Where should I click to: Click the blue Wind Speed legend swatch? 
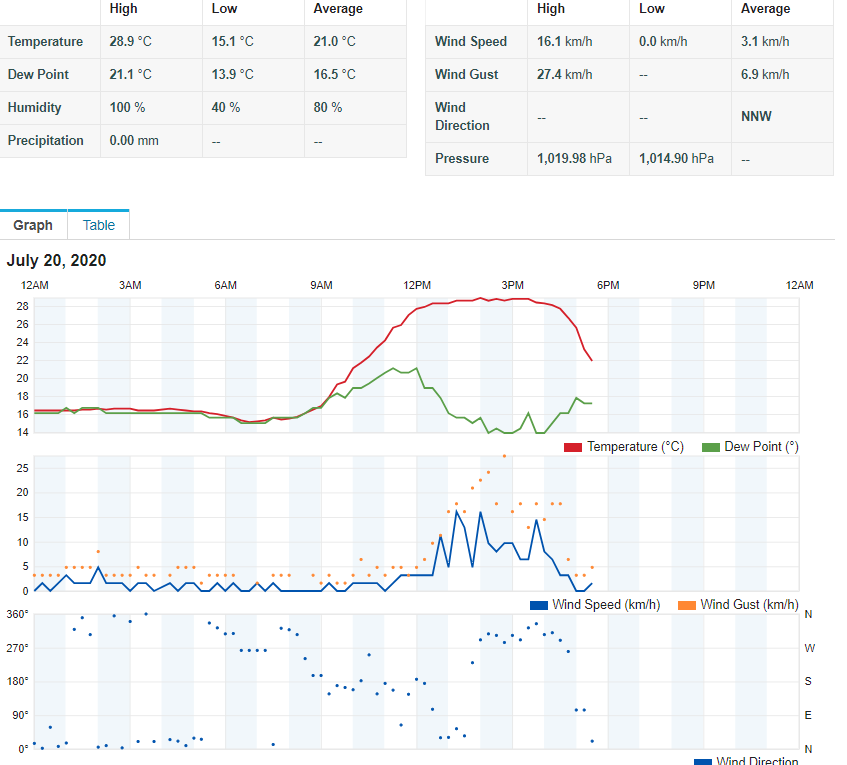click(x=539, y=605)
